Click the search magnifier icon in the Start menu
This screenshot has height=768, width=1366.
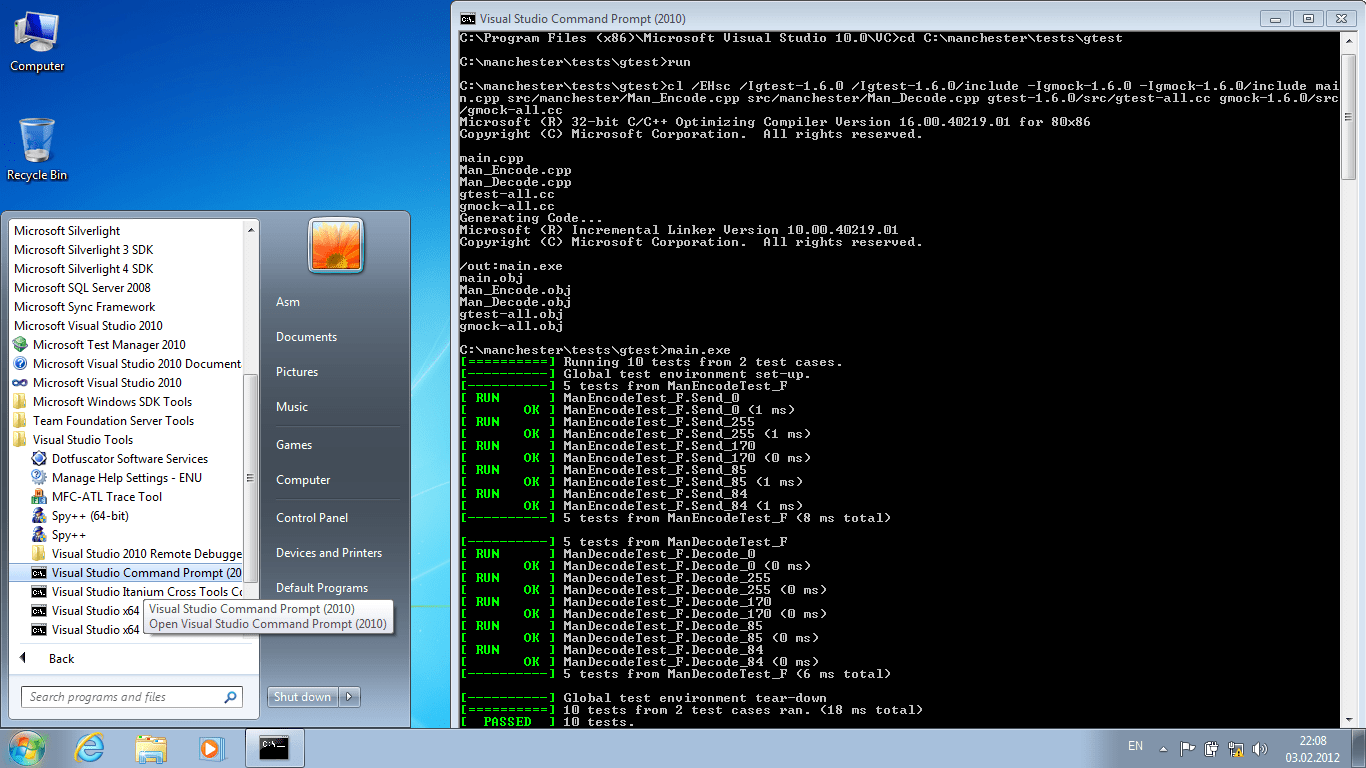(231, 697)
